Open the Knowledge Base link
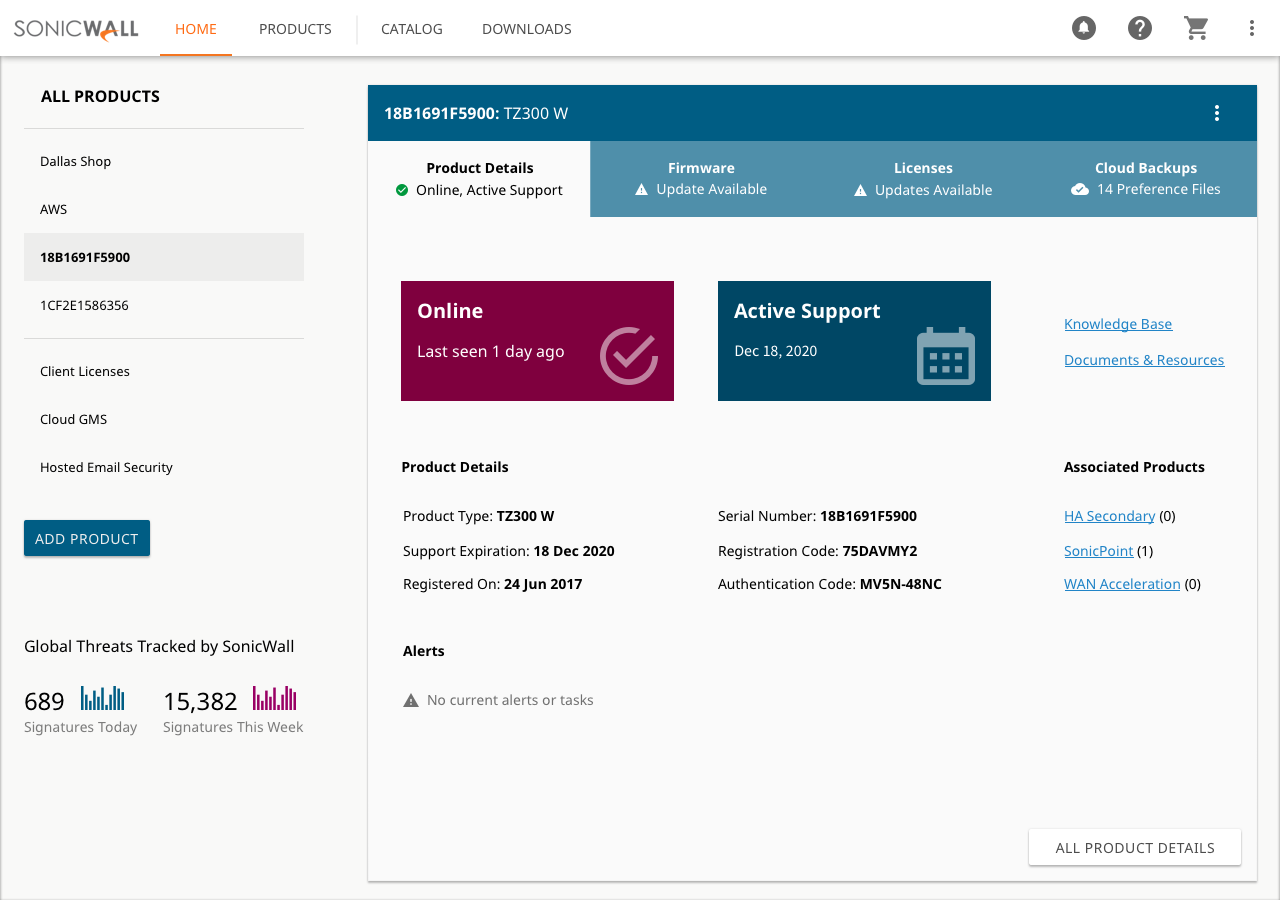The height and width of the screenshot is (900, 1280). 1118,324
